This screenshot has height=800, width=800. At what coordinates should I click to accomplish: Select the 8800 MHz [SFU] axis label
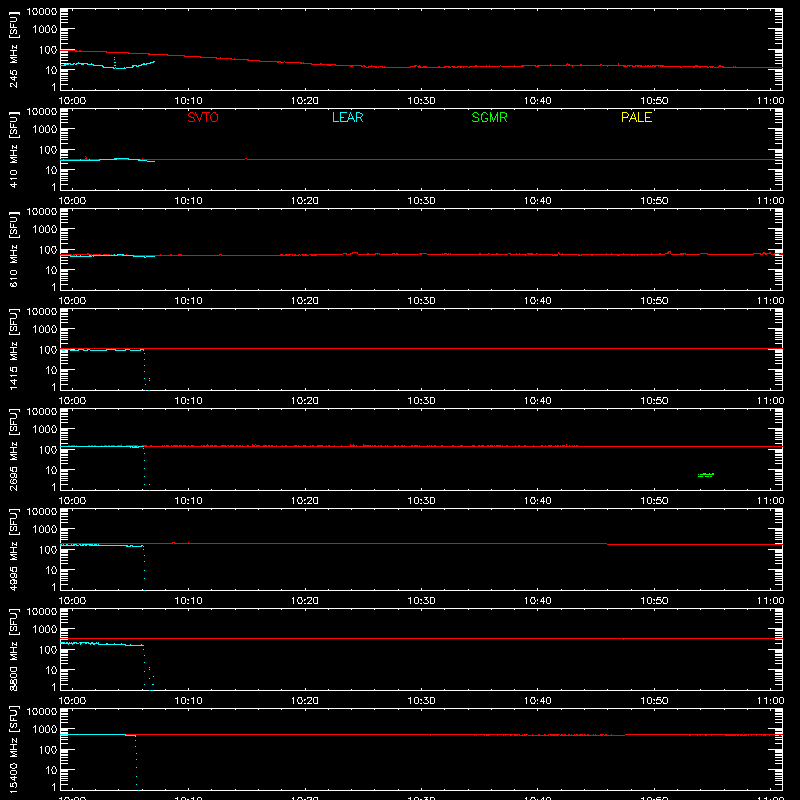13,649
